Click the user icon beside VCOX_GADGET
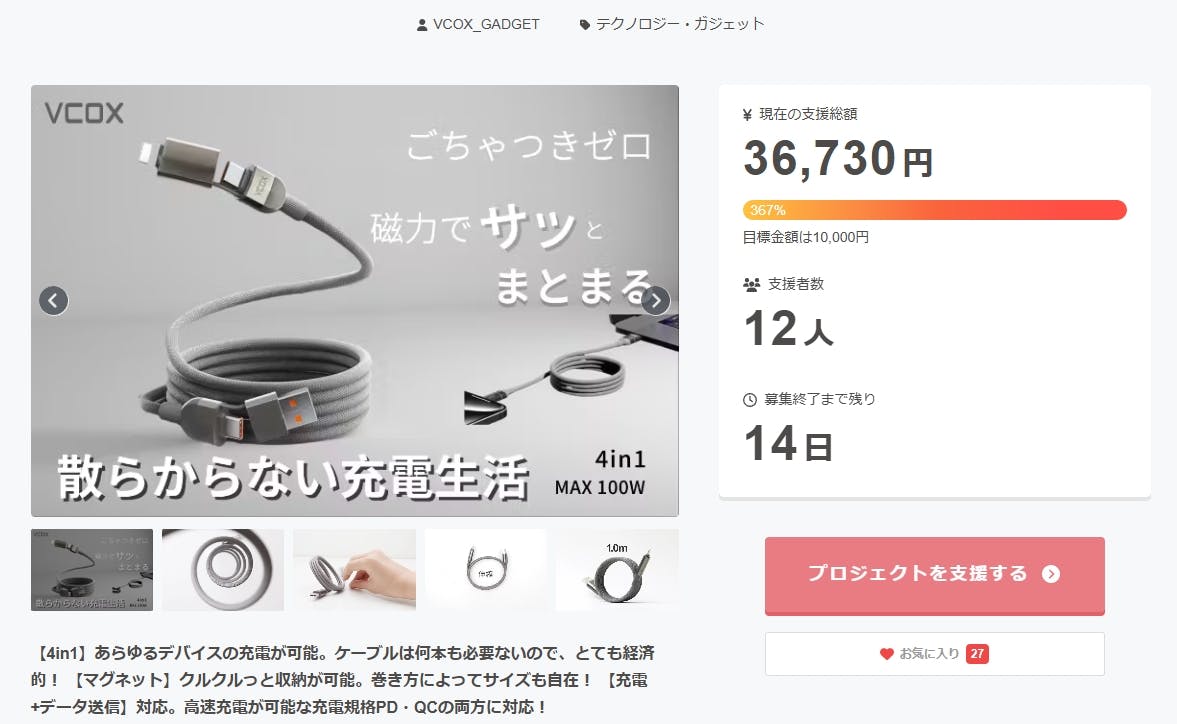The image size is (1177, 724). (x=422, y=25)
